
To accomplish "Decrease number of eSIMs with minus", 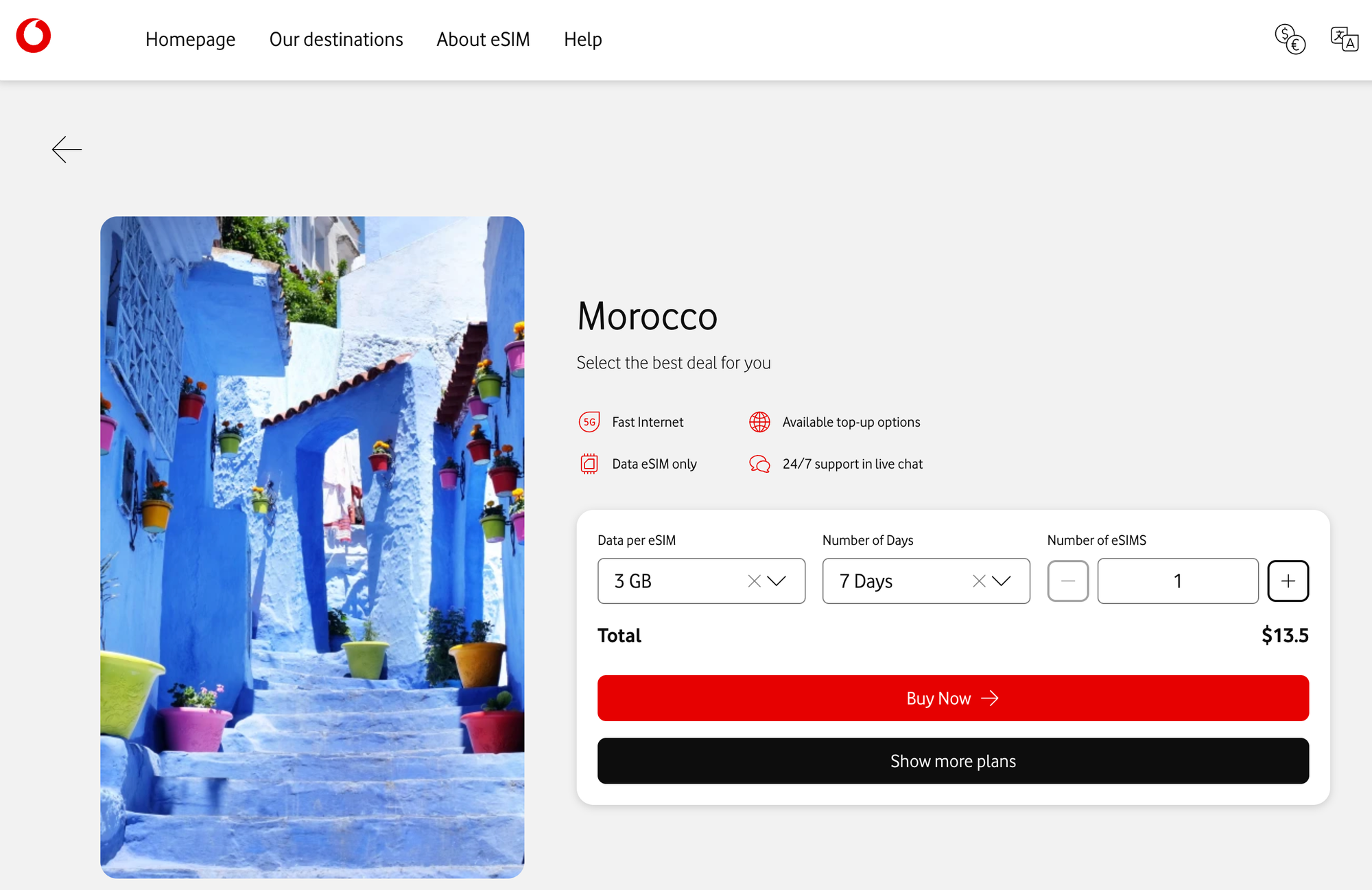I will 1067,581.
